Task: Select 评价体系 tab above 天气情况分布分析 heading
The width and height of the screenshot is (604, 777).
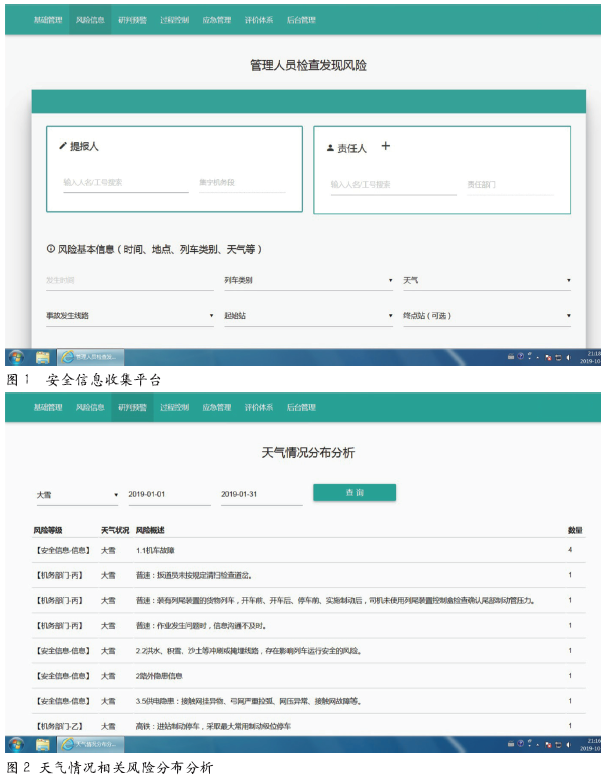Action: [x=259, y=408]
